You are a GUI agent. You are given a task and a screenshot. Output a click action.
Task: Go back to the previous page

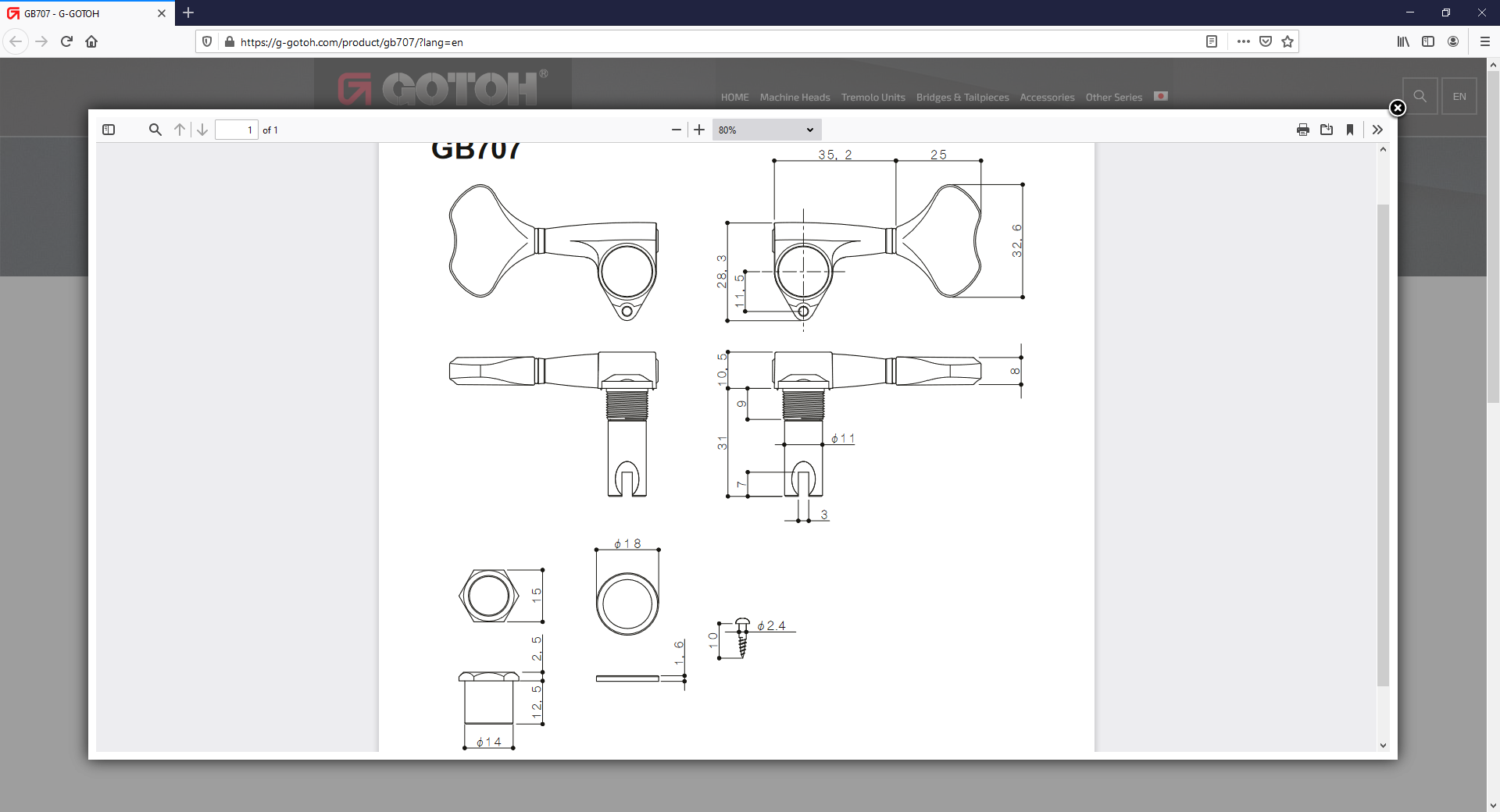[x=16, y=41]
